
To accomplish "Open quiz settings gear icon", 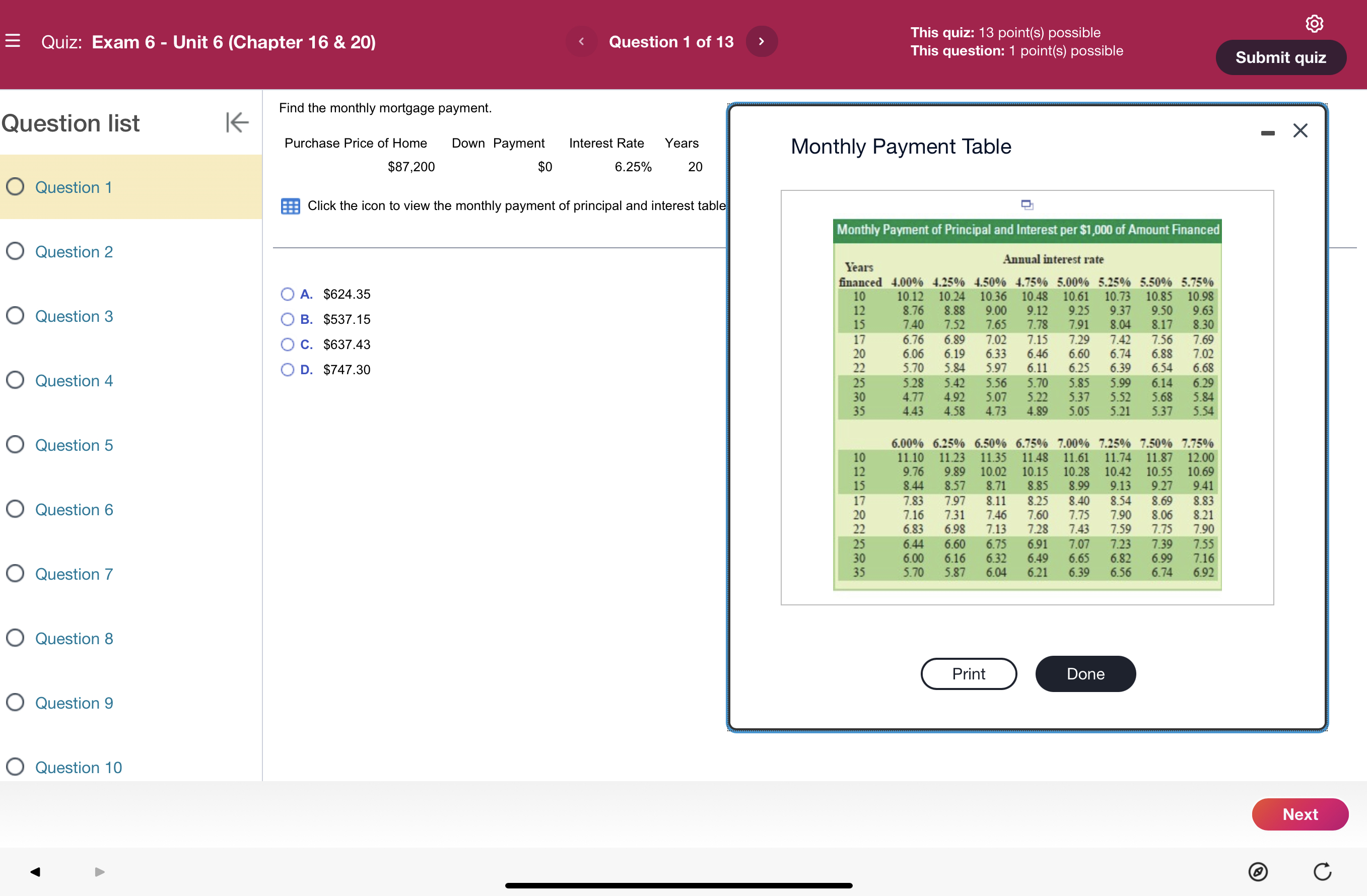I will (1314, 23).
